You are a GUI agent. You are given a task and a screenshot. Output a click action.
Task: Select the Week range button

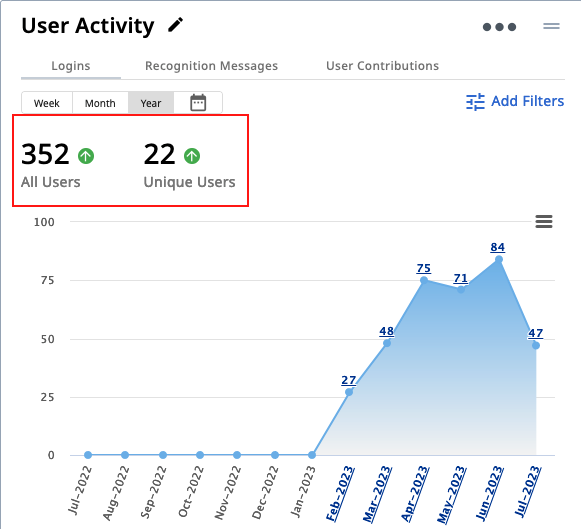(x=47, y=103)
